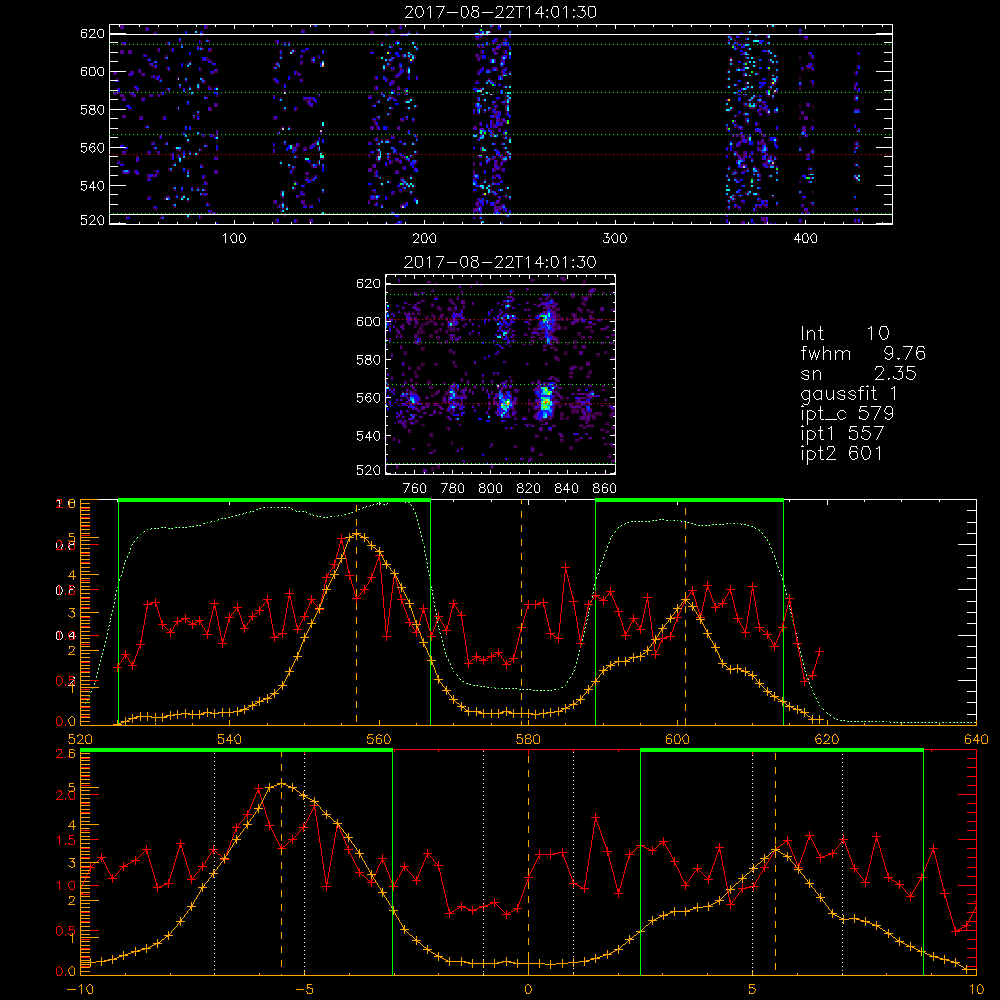Image resolution: width=1000 pixels, height=1000 pixels.
Task: Click the orange peak near 557 in profile plot
Action: [x=357, y=534]
